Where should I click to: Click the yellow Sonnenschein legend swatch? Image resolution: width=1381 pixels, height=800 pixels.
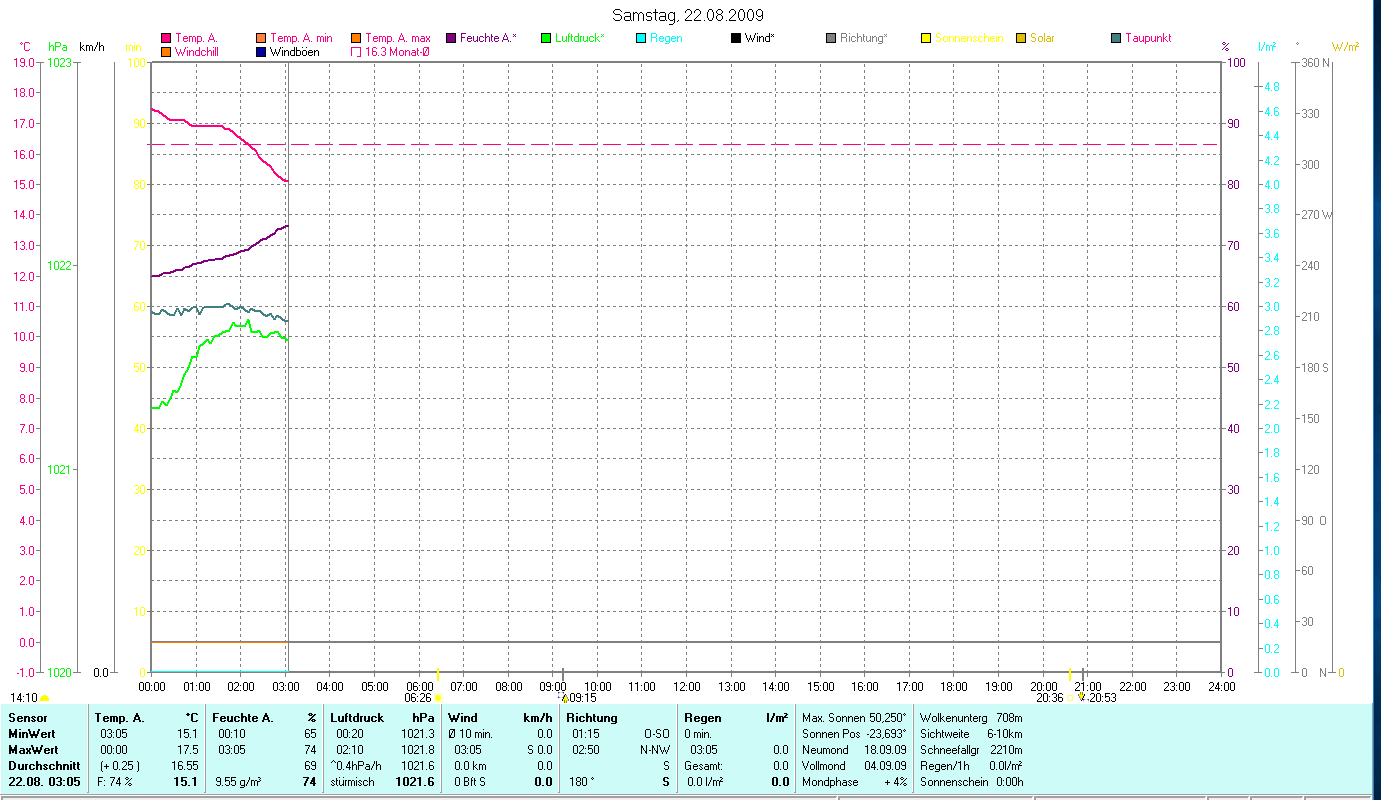pos(926,38)
